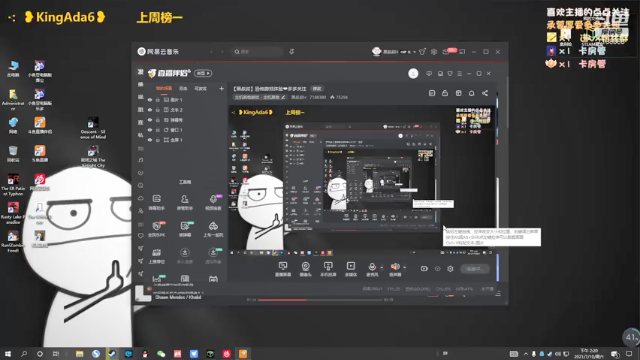640x360 pixels.
Task: Click the 扬声器 speaker icon
Action: pyautogui.click(x=395, y=267)
